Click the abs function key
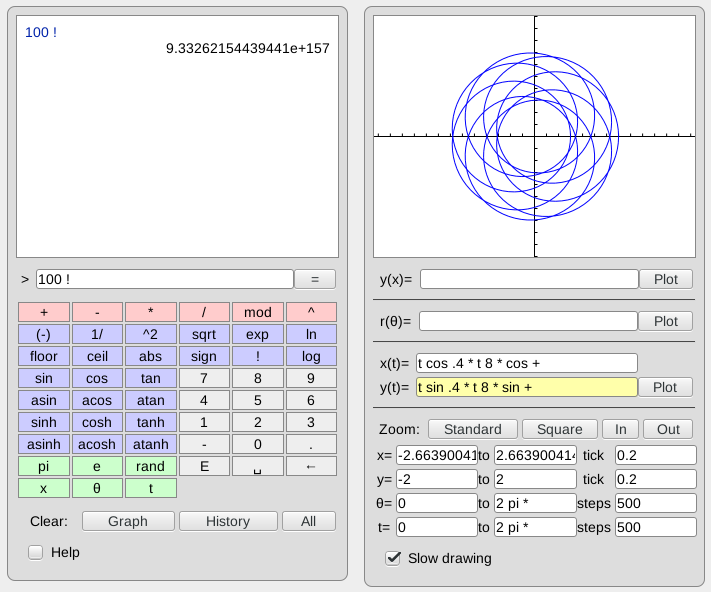 [151, 356]
